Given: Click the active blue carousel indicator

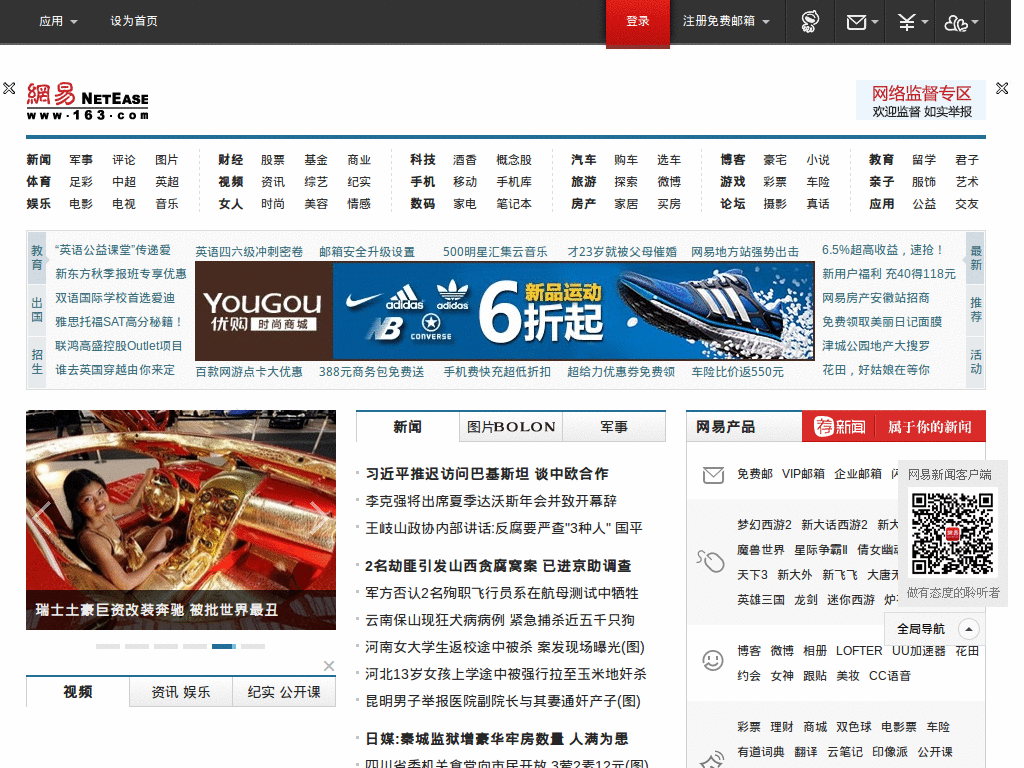Looking at the screenshot, I should [223, 647].
